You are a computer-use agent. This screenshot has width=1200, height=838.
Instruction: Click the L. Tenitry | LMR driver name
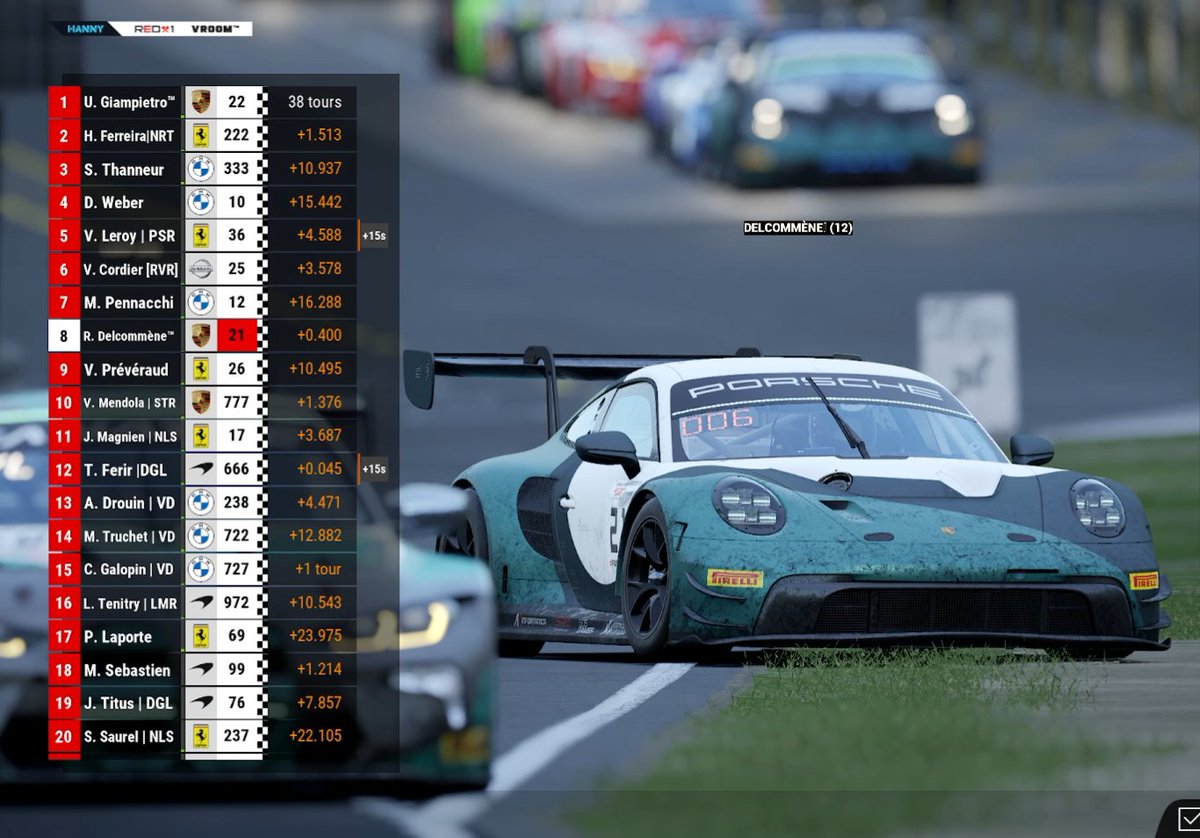coord(130,603)
